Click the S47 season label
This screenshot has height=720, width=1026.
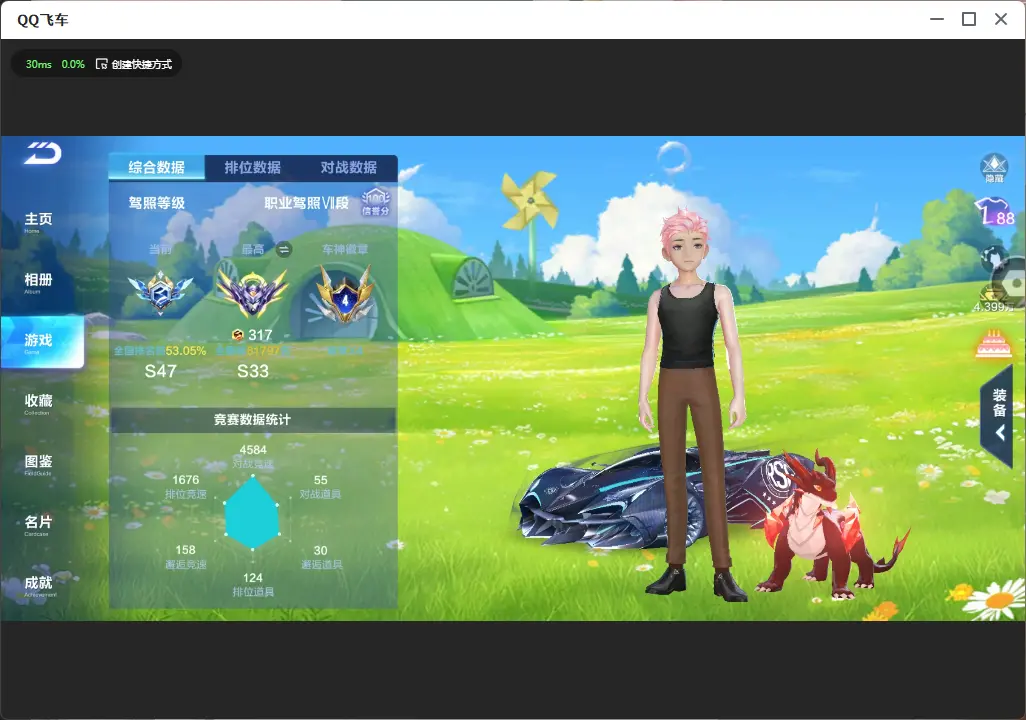pos(160,371)
